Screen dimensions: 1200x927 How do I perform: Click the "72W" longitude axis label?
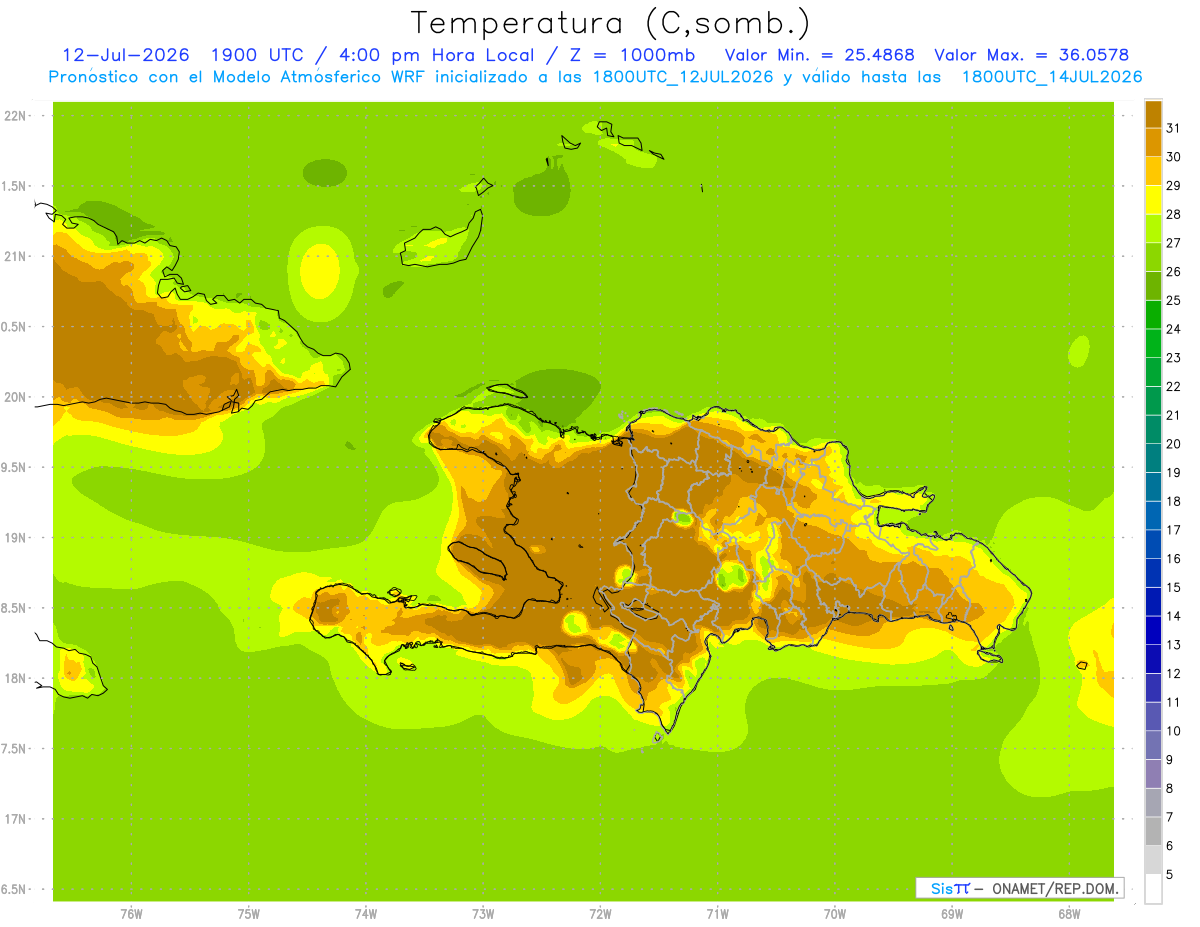(x=600, y=914)
